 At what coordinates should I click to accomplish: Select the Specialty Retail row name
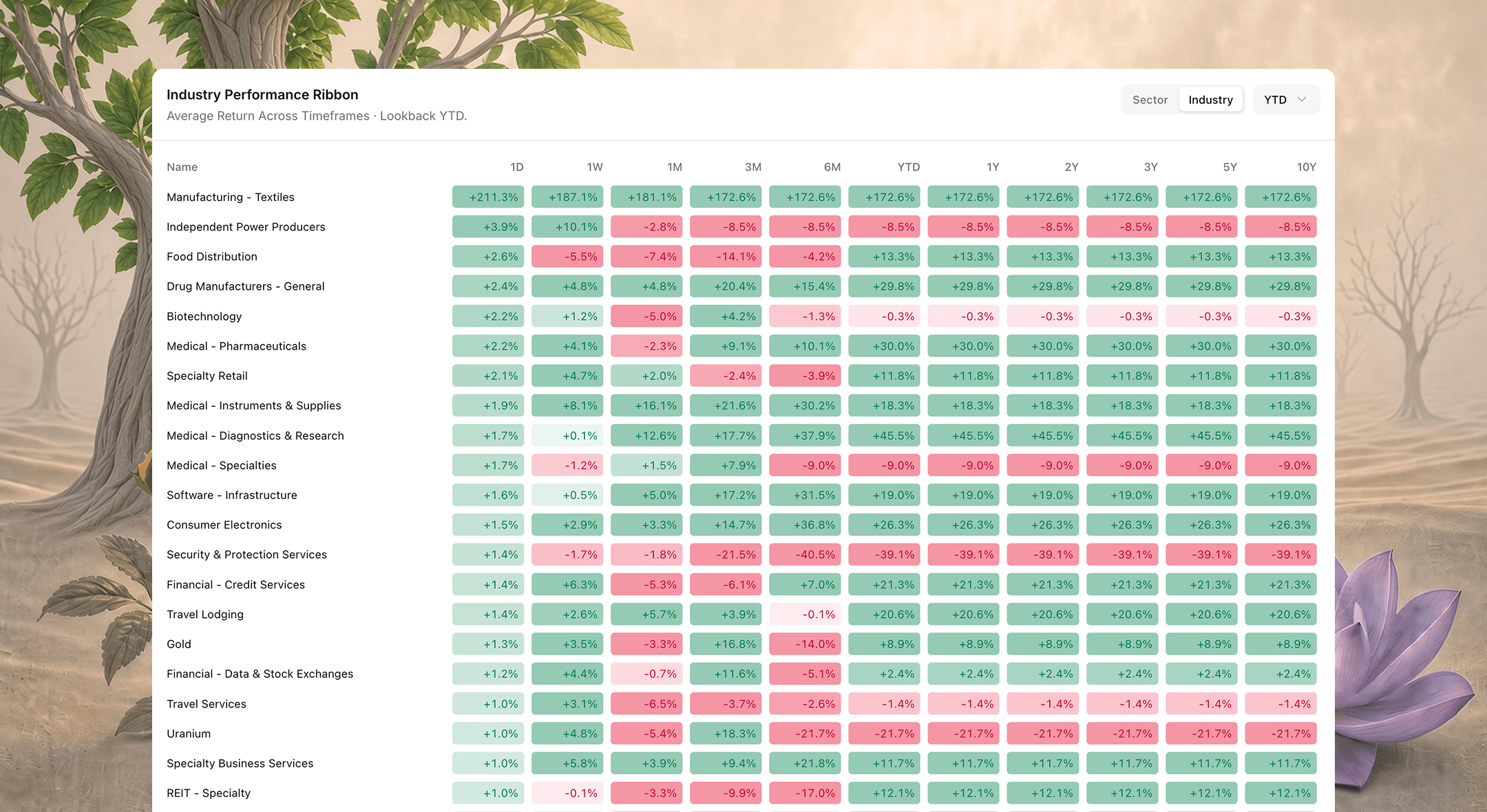point(207,376)
